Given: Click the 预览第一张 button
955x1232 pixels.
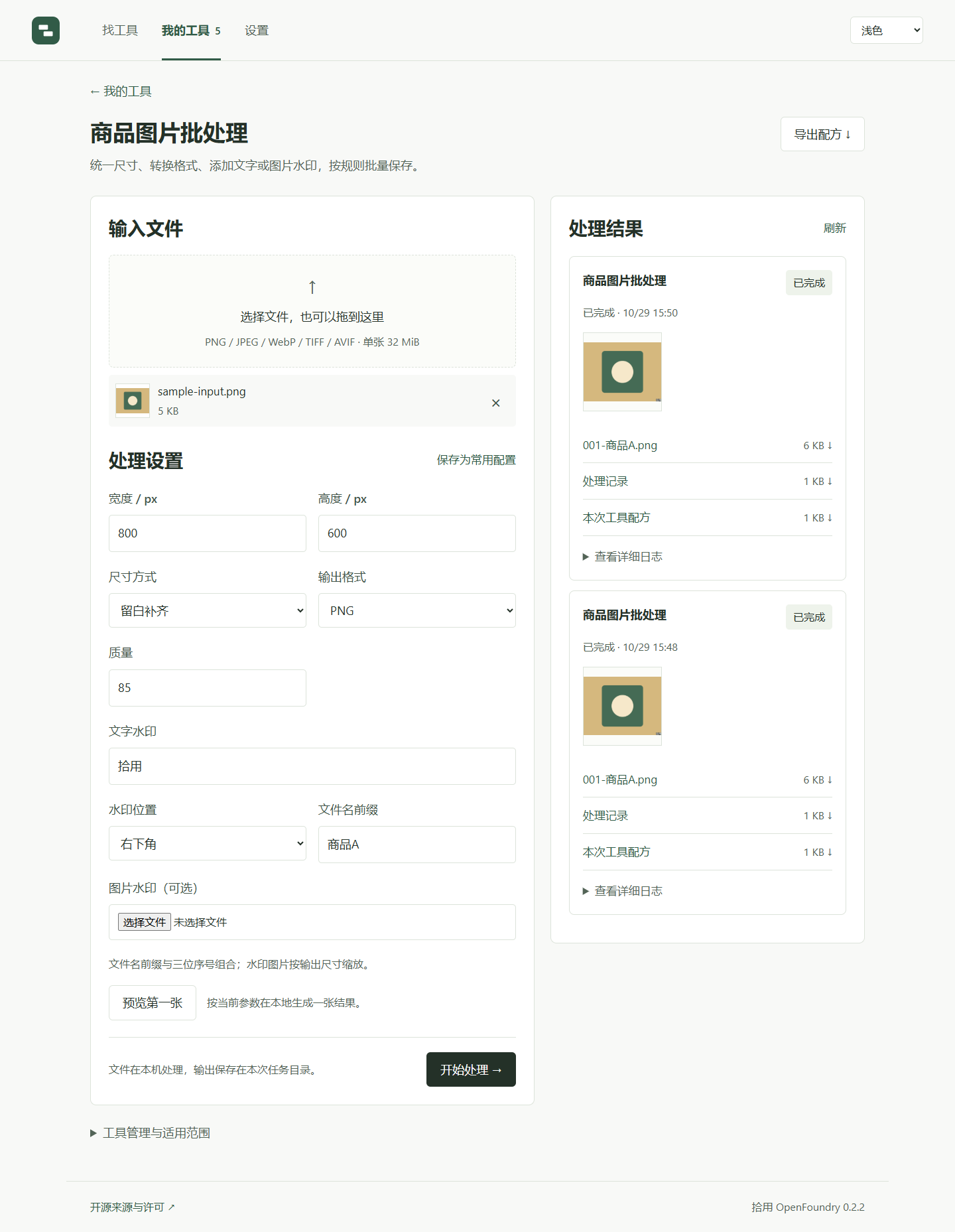Looking at the screenshot, I should [x=153, y=1002].
